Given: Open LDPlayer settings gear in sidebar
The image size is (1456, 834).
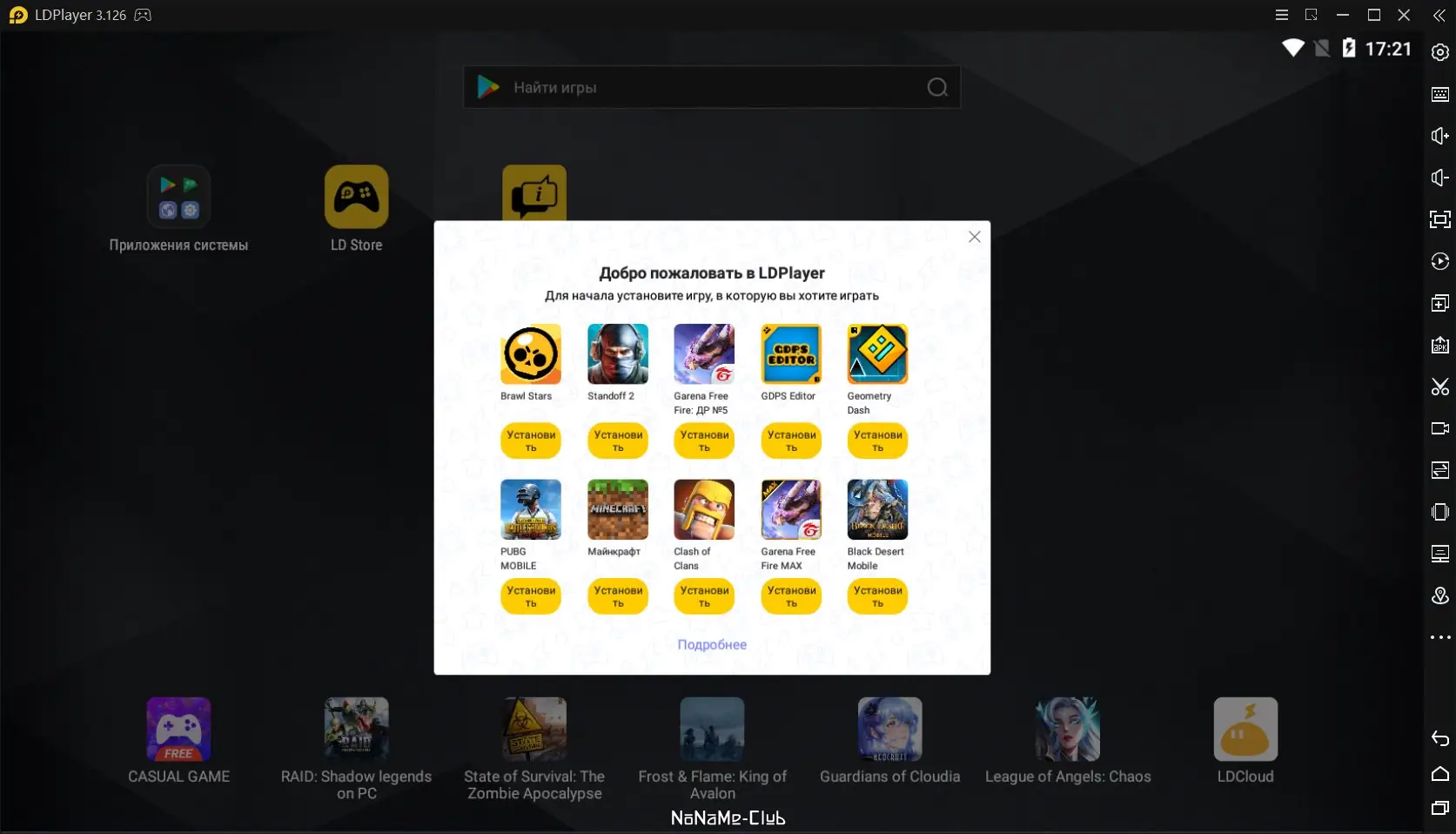Looking at the screenshot, I should click(1440, 52).
